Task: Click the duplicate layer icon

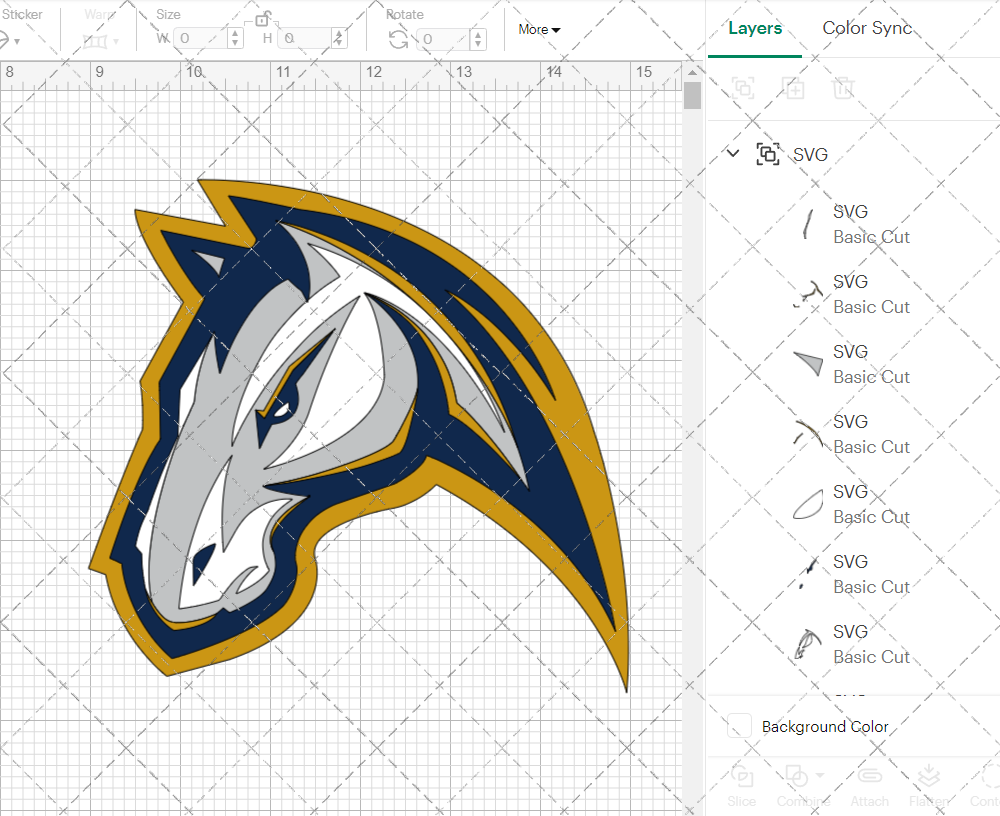Action: click(793, 88)
